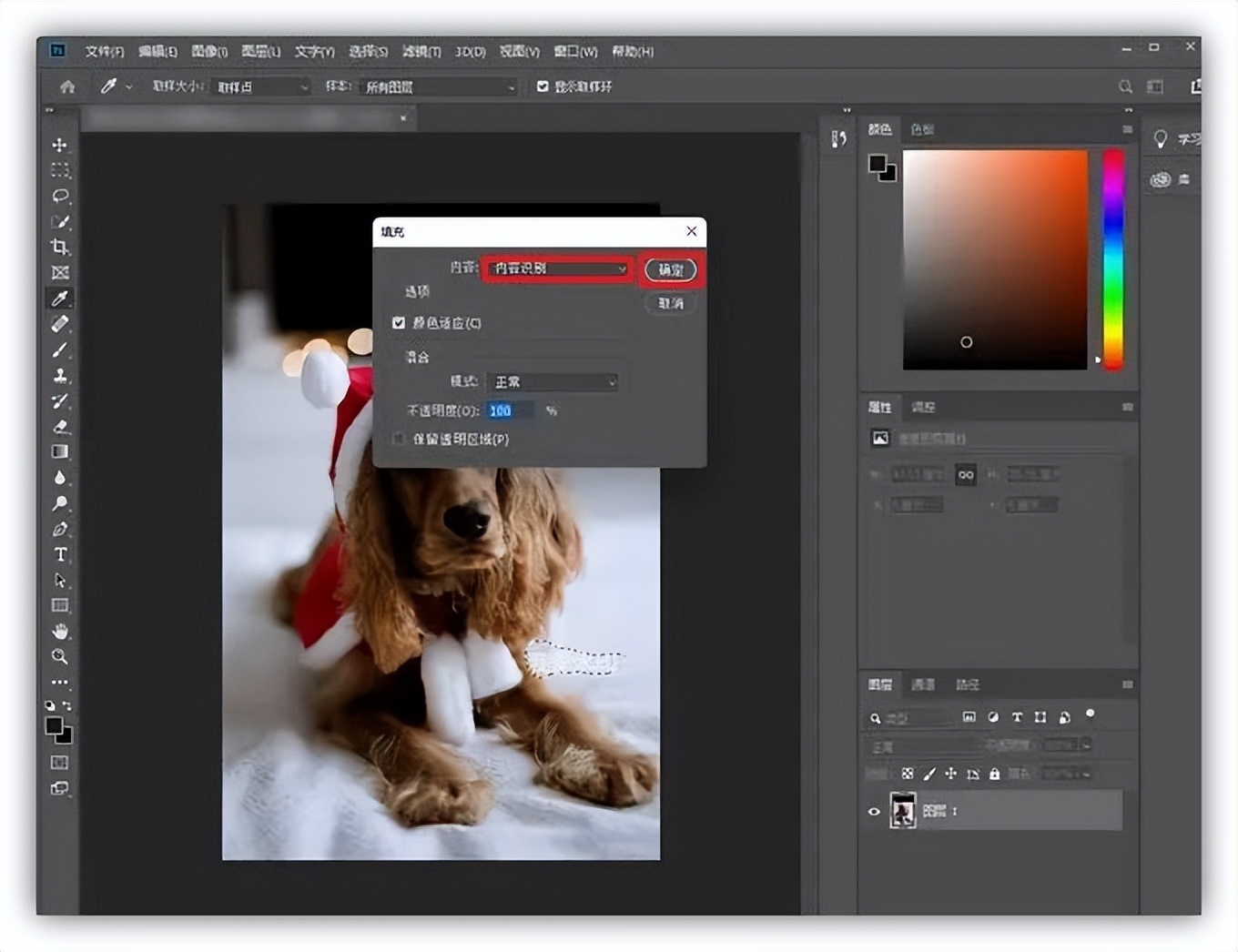This screenshot has height=952, width=1238.
Task: Toggle the 颜色适应 checkbox in Fill dialog
Action: 399,323
